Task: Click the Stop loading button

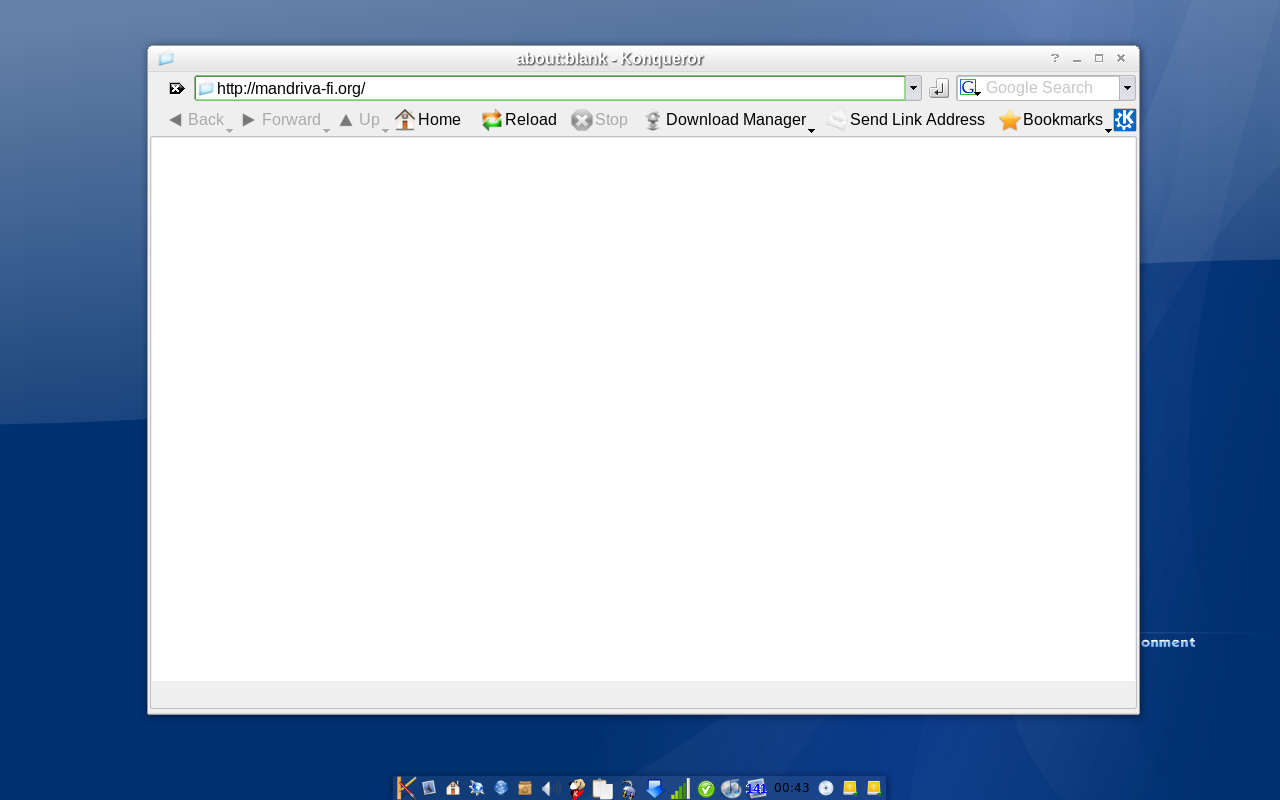Action: pos(600,120)
